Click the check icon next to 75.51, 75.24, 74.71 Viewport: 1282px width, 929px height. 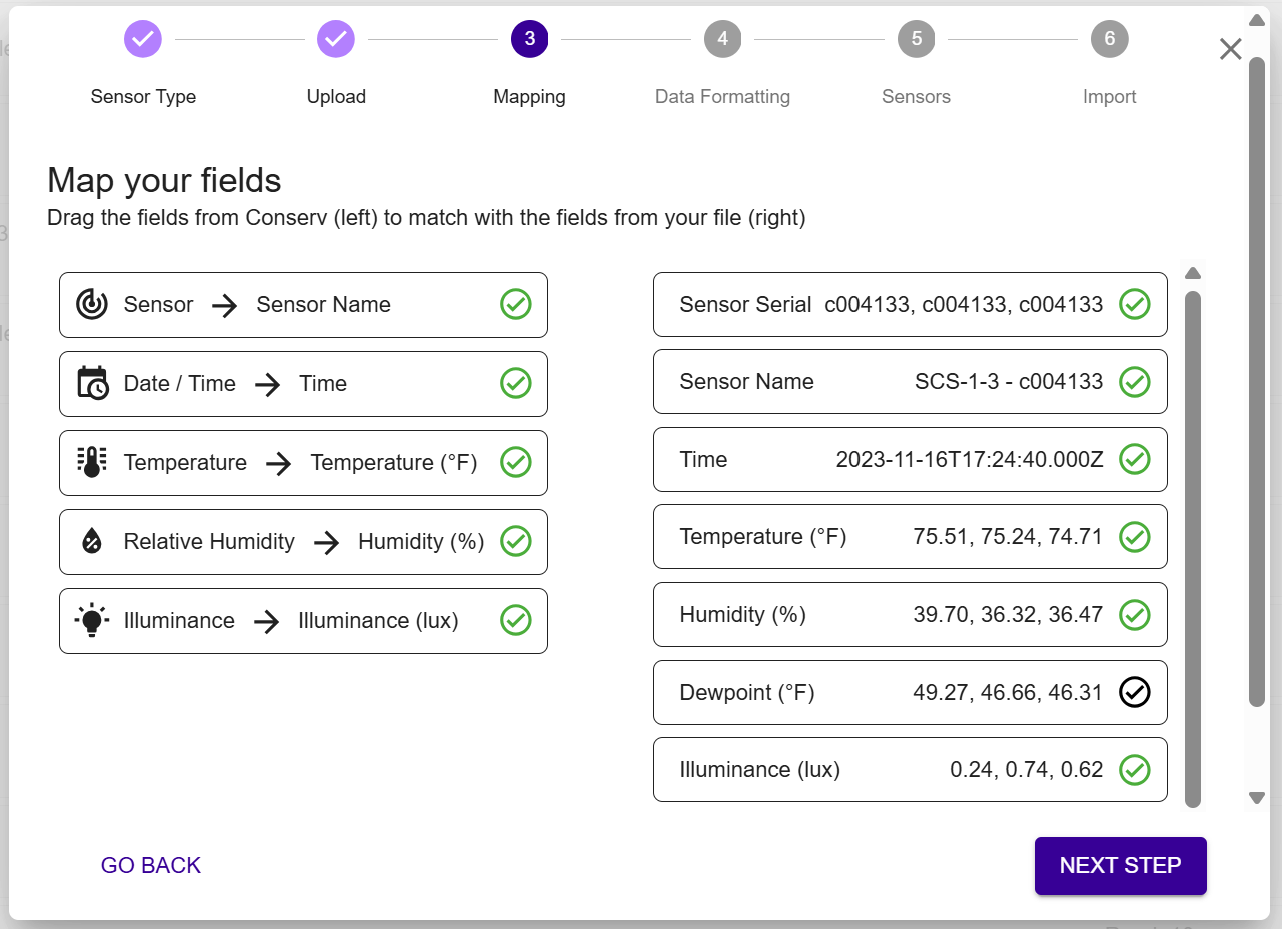pyautogui.click(x=1135, y=537)
